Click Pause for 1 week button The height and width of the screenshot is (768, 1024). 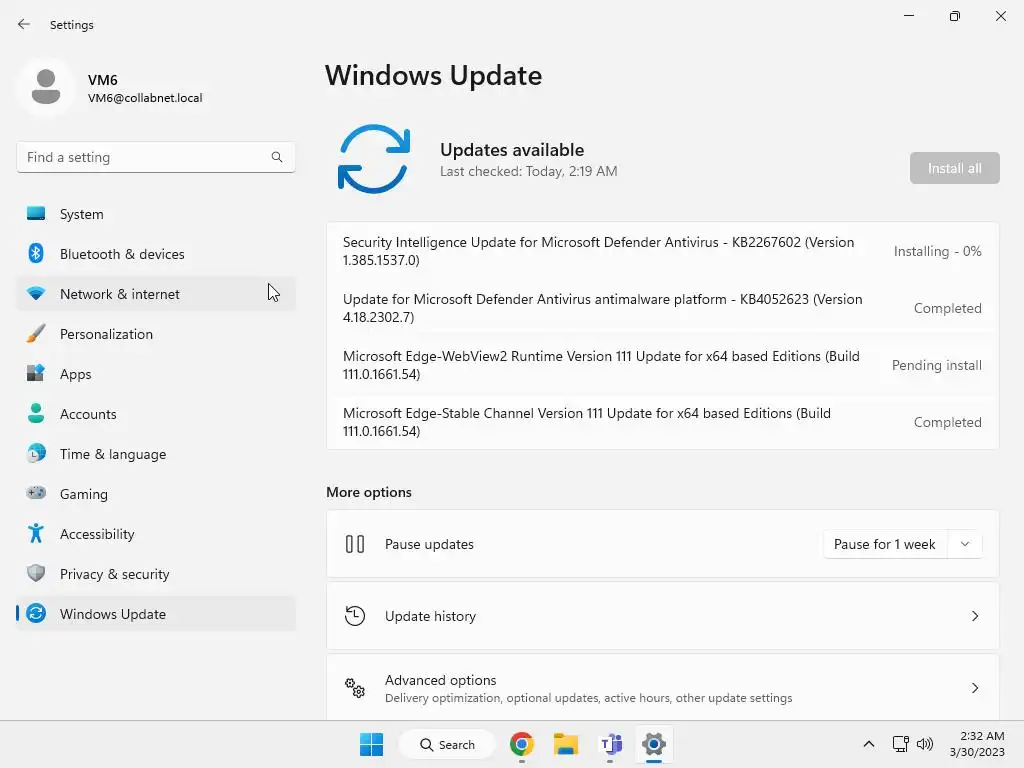pos(885,544)
